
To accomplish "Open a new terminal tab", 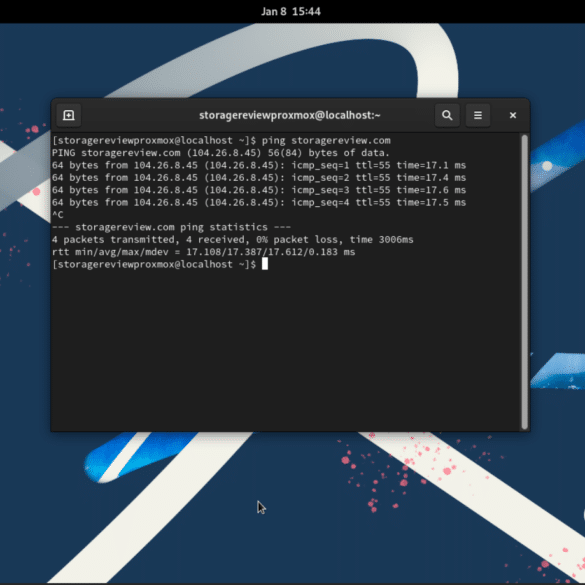I will 68,115.
